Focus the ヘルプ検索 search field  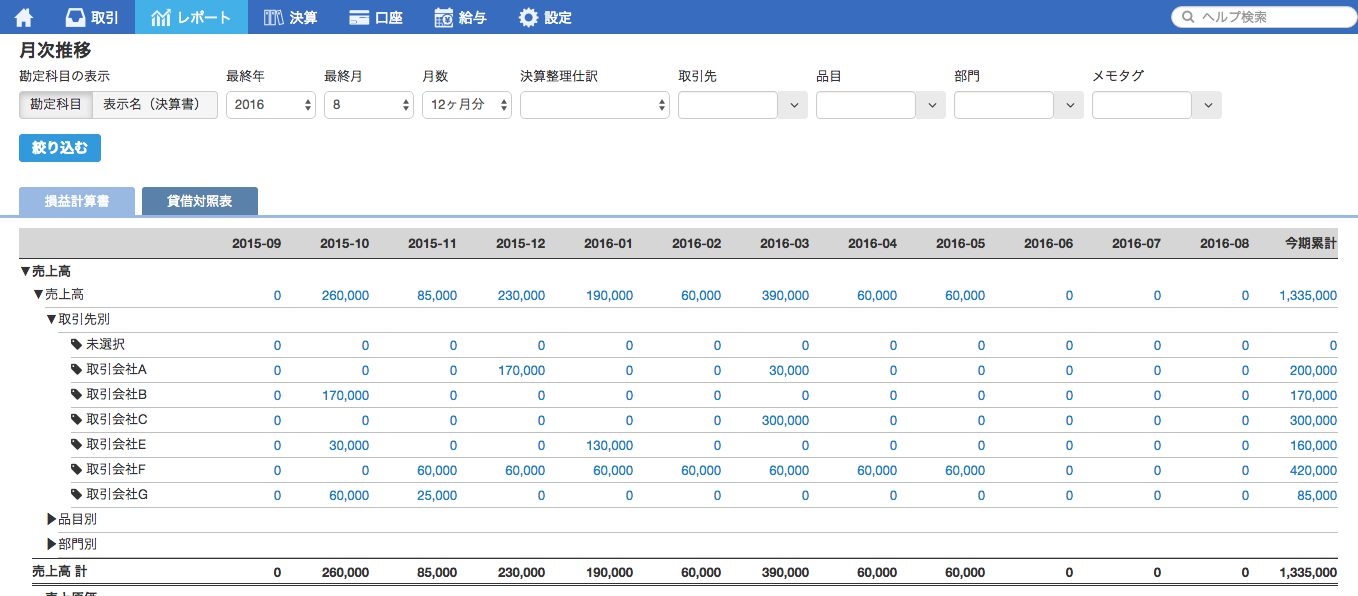pyautogui.click(x=1264, y=17)
